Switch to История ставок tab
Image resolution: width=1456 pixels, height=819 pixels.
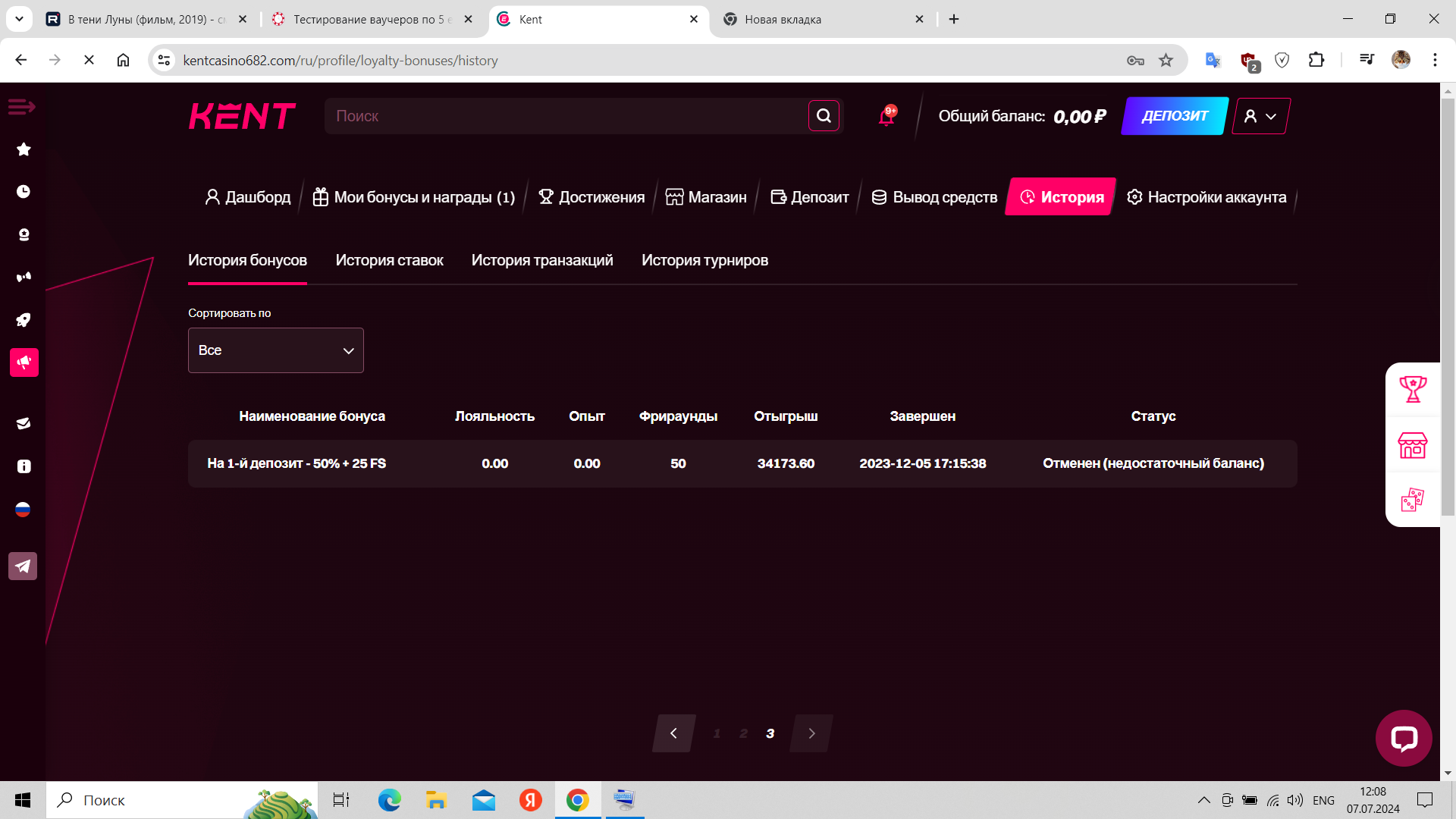click(389, 260)
